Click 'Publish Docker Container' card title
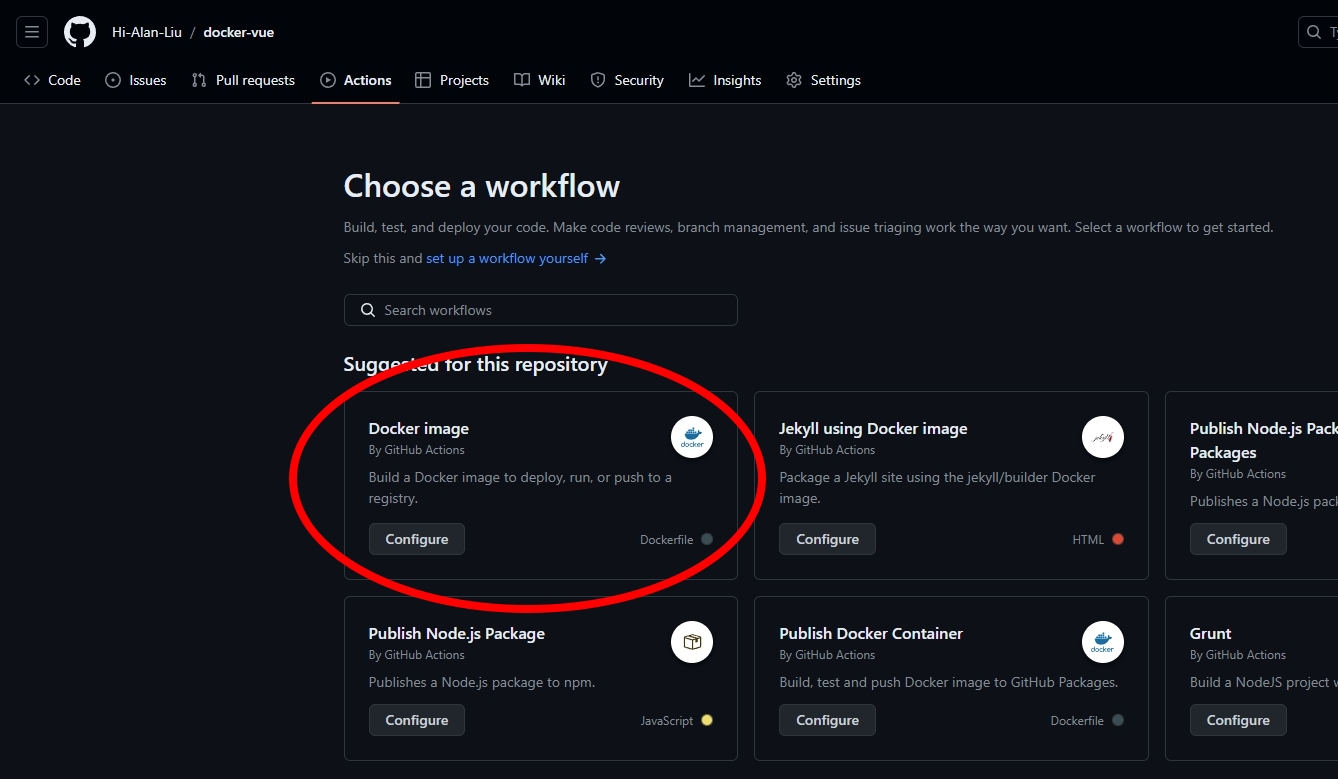The image size is (1338, 779). pos(871,633)
